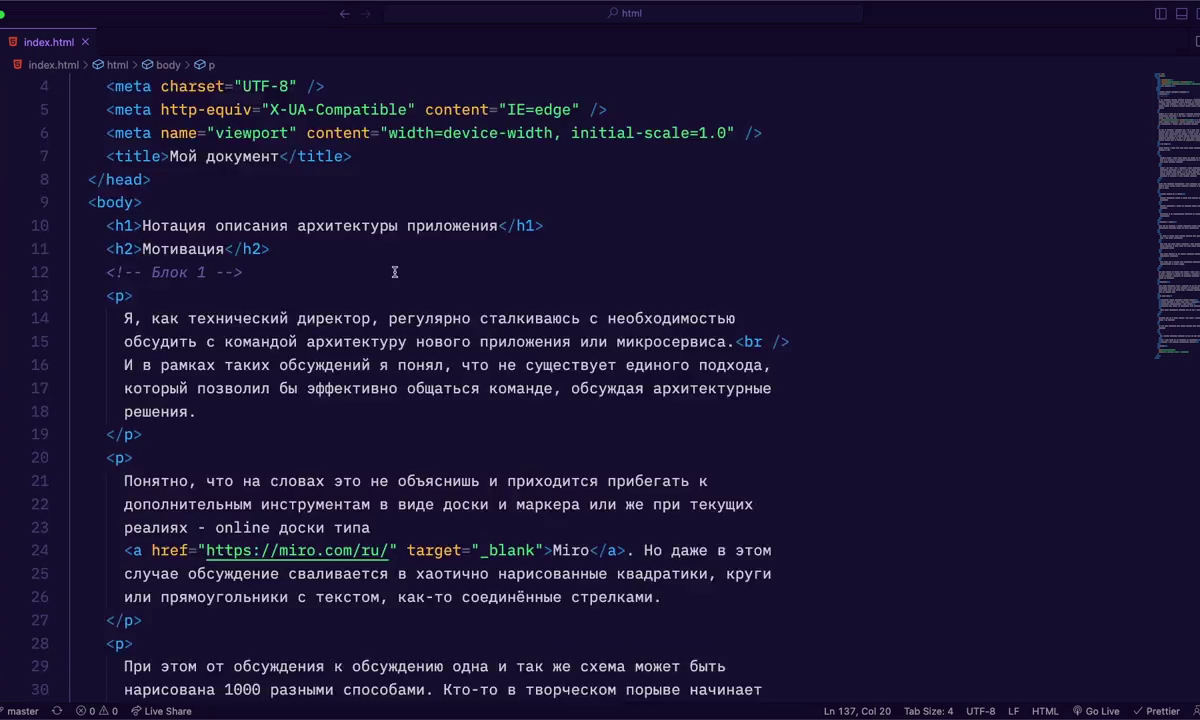Viewport: 1200px width, 720px height.
Task: Synchronize changes with the sync icon
Action: point(57,711)
